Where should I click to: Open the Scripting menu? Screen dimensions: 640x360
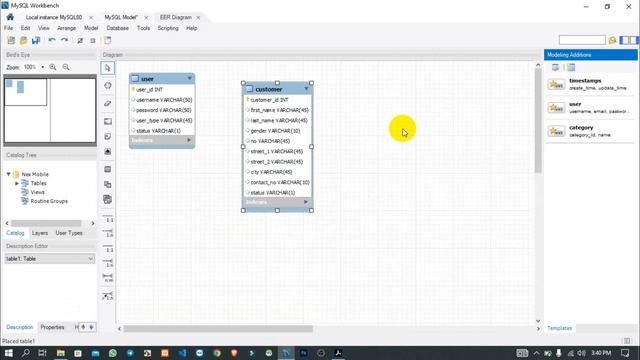click(x=168, y=28)
